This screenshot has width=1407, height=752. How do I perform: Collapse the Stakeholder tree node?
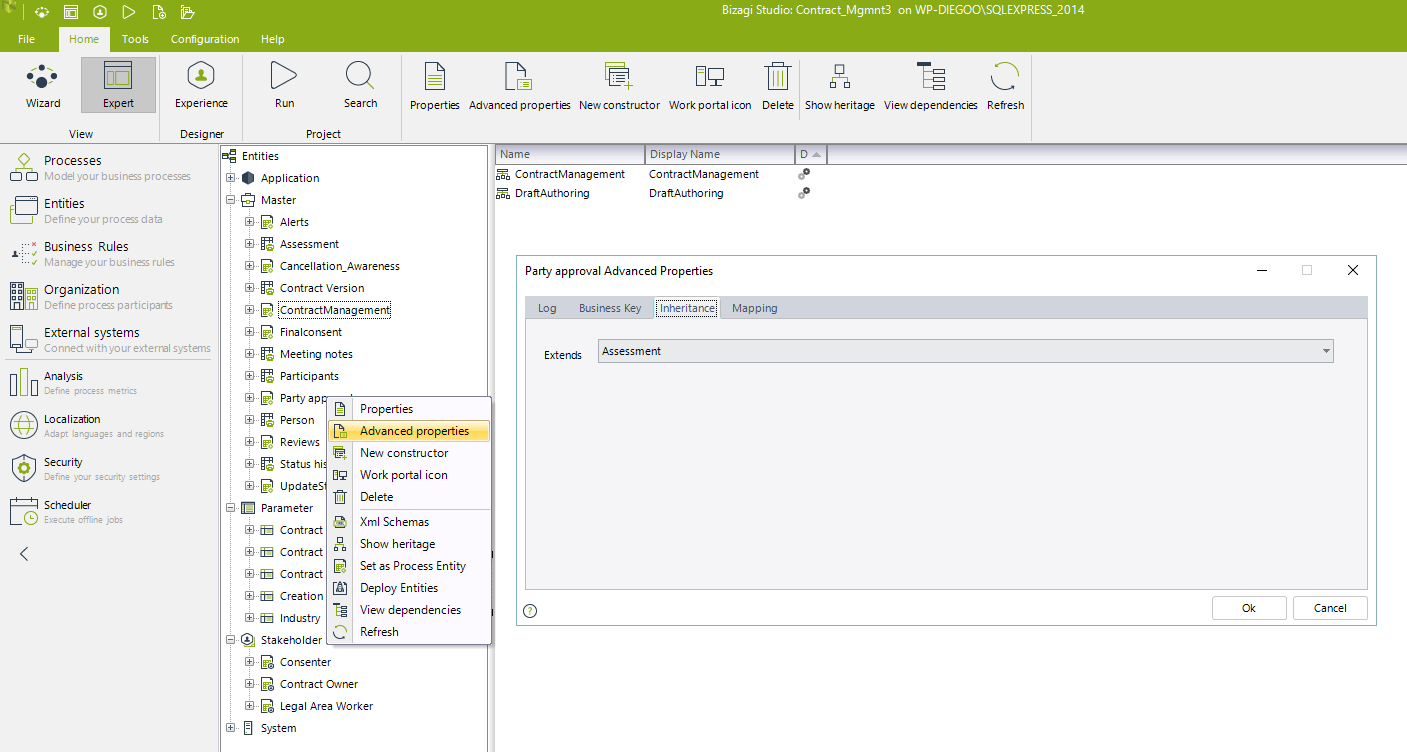[x=230, y=640]
